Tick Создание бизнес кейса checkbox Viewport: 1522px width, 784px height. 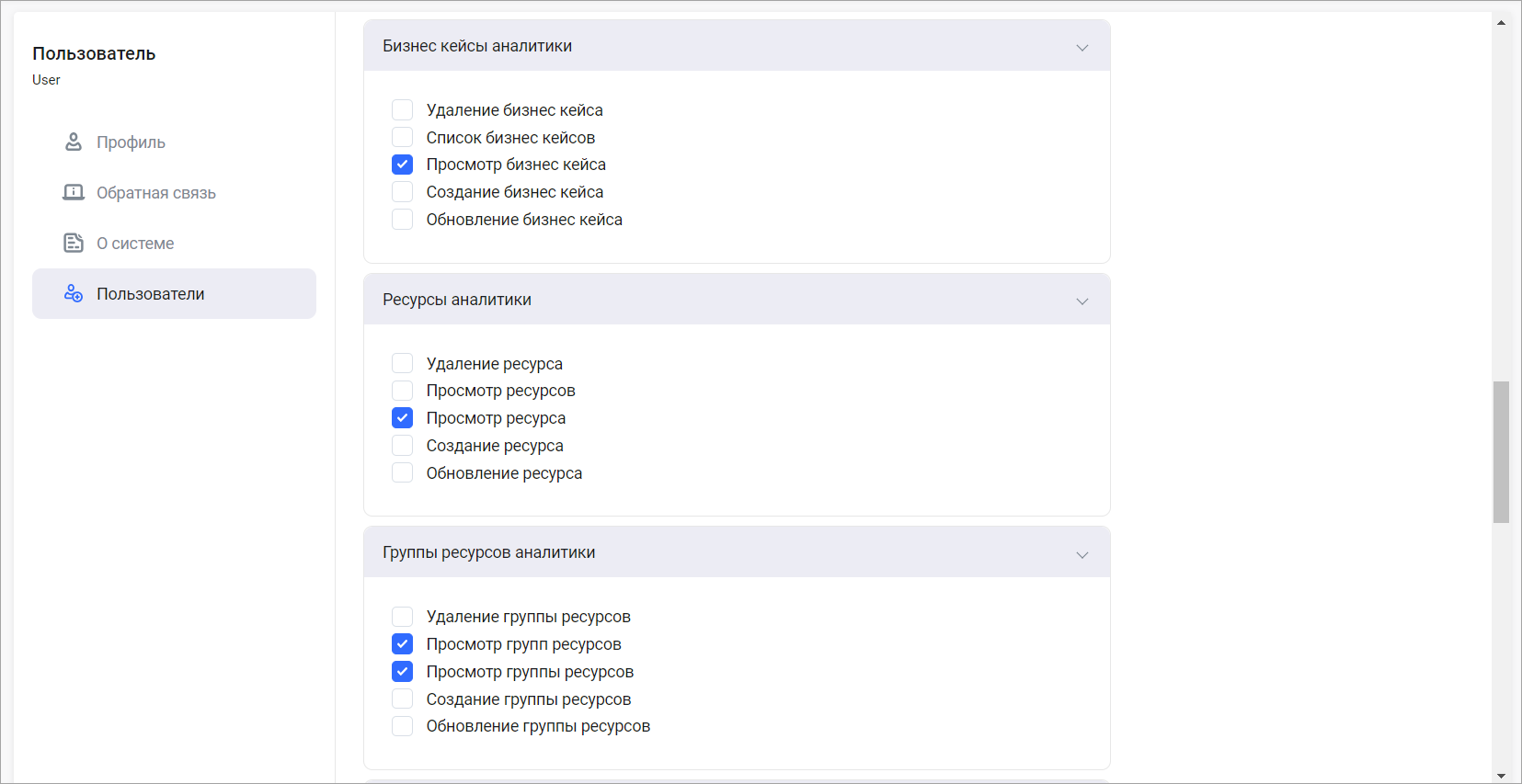[x=402, y=192]
